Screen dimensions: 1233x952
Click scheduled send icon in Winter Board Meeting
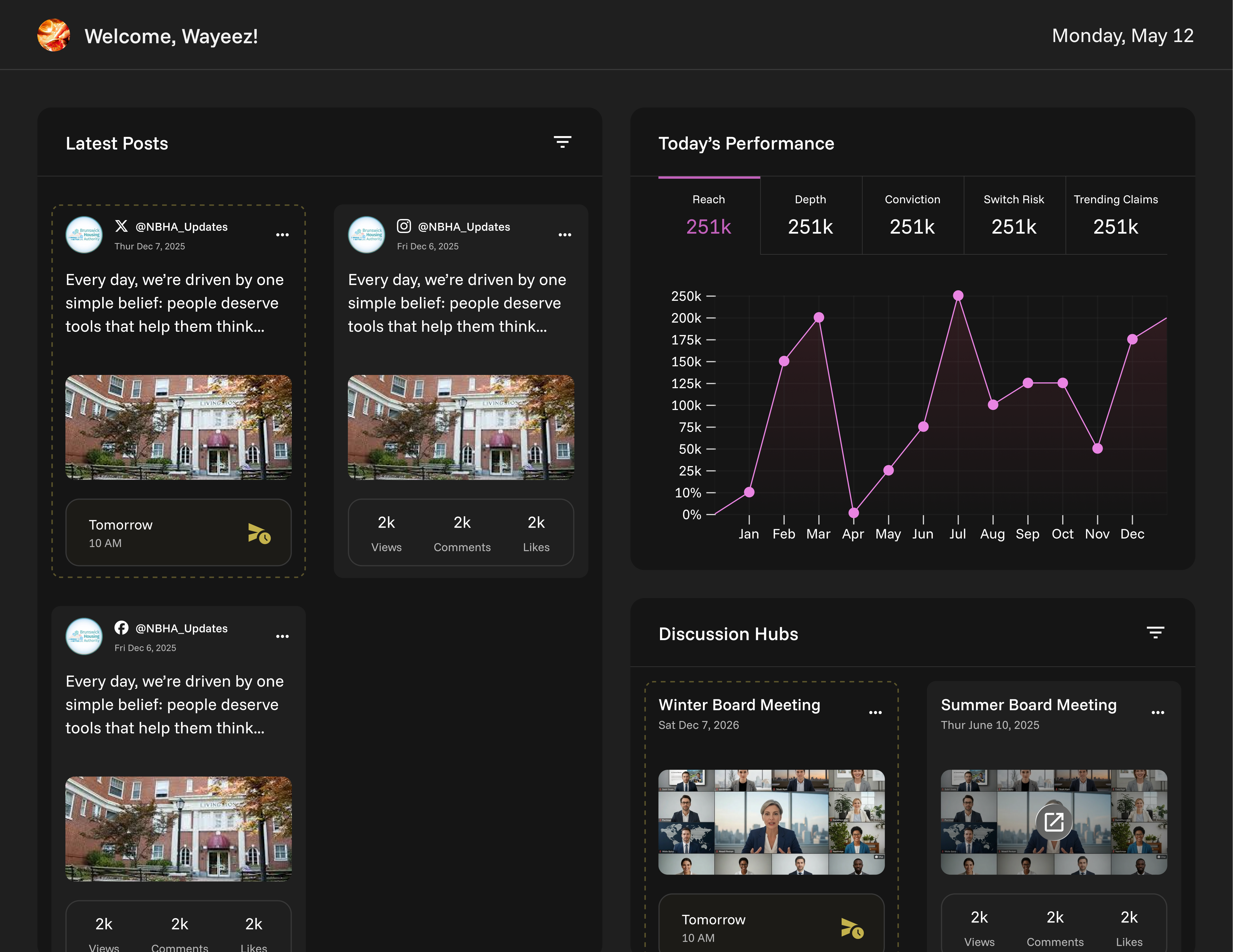pos(852,928)
